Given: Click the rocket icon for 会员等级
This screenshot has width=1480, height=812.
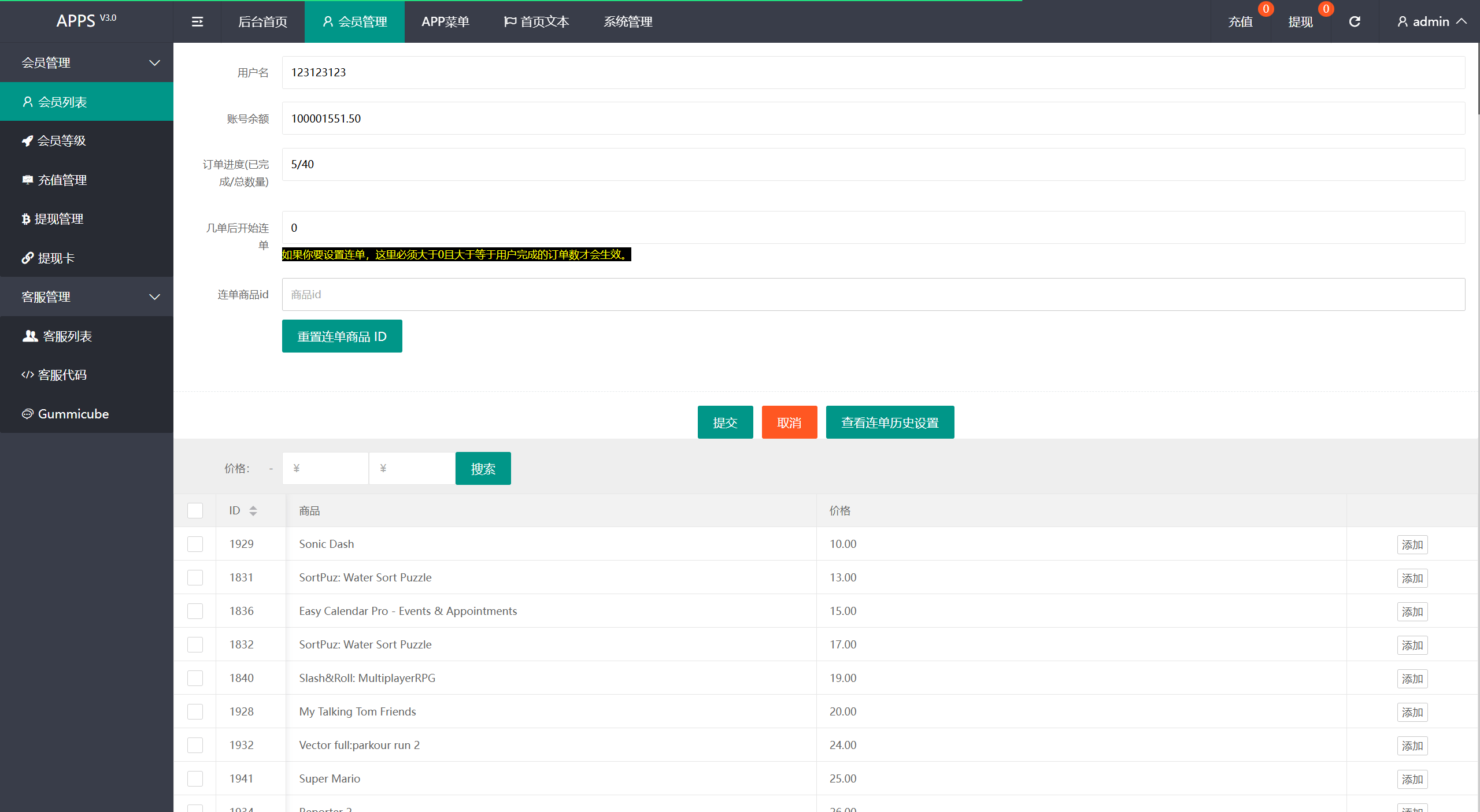Looking at the screenshot, I should (x=27, y=140).
